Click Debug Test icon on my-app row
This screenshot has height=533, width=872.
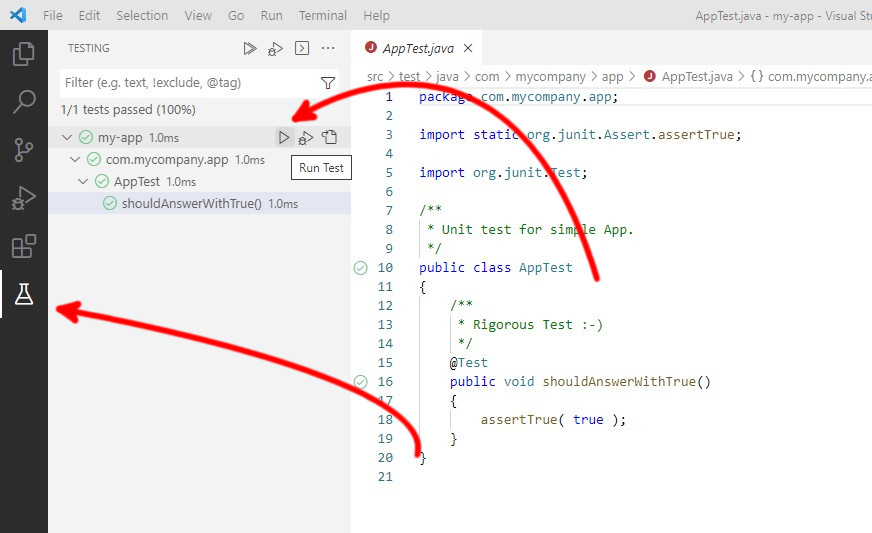[x=307, y=138]
